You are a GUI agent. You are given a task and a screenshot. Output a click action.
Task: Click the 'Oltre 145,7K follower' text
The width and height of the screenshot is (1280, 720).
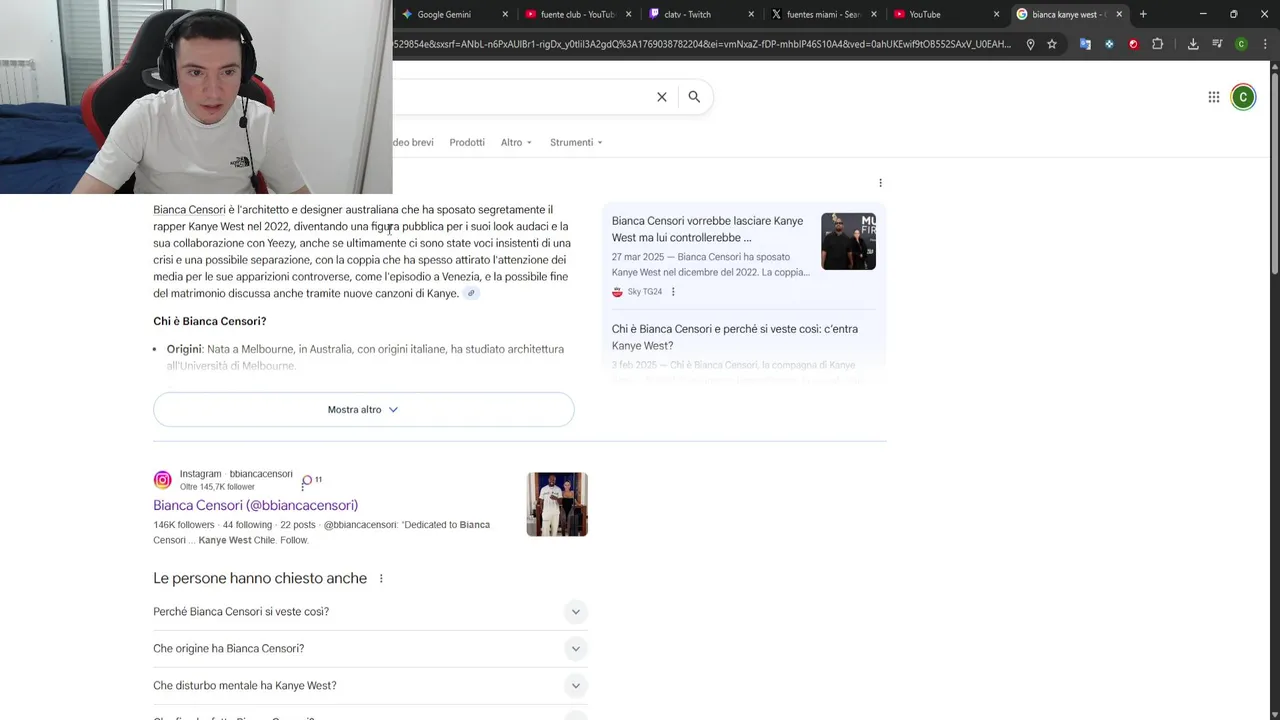217,487
